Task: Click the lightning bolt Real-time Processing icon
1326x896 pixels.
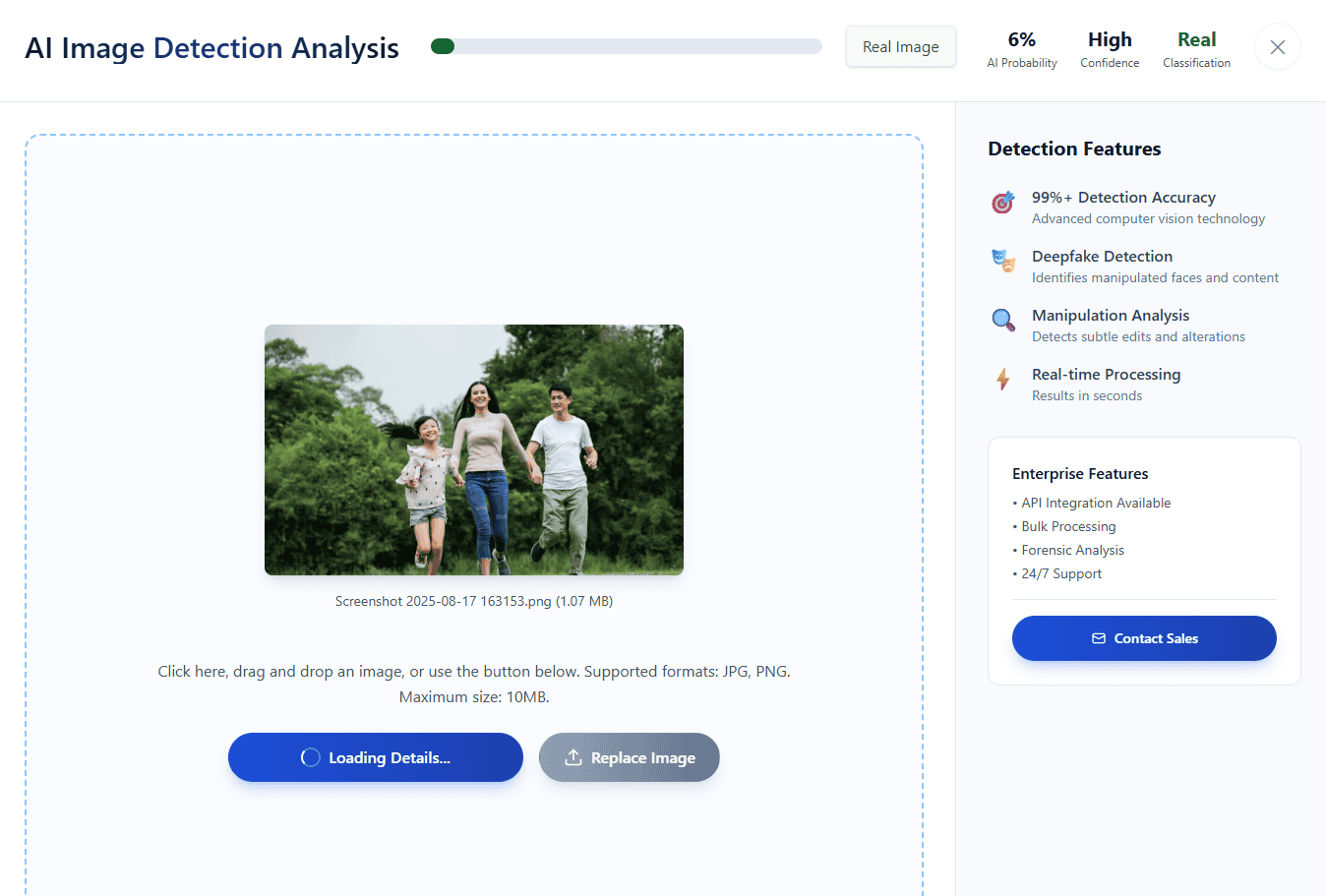Action: click(1002, 379)
